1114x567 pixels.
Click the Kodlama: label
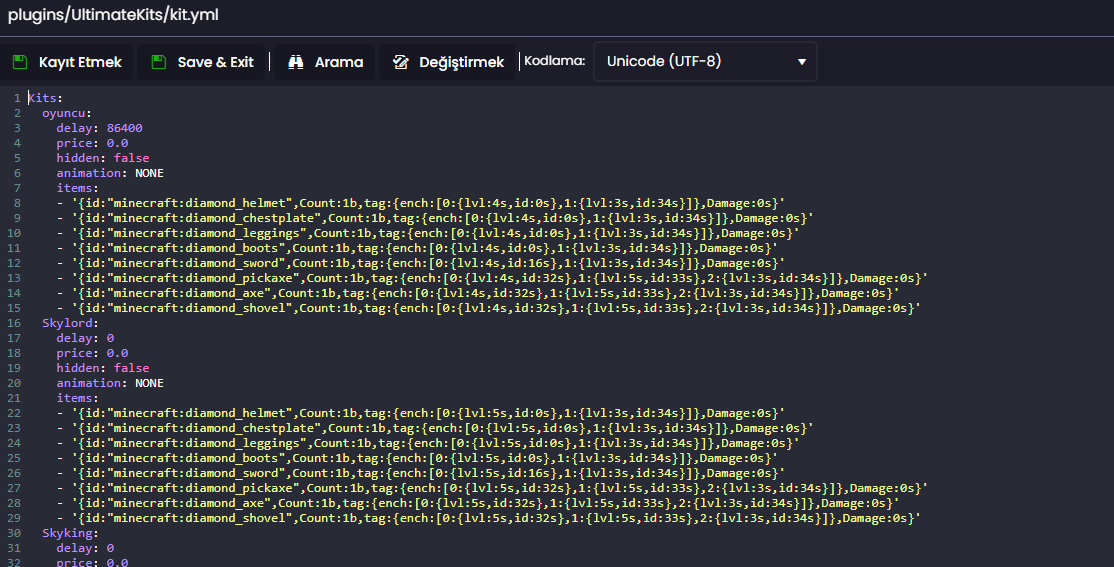(555, 61)
